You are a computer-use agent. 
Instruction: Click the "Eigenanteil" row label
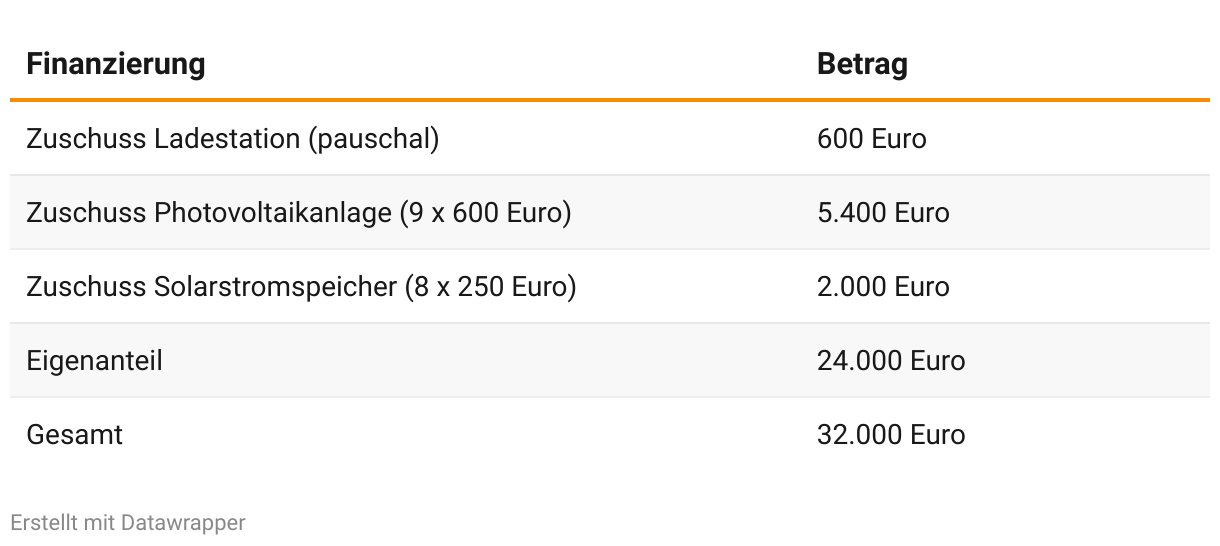click(94, 360)
